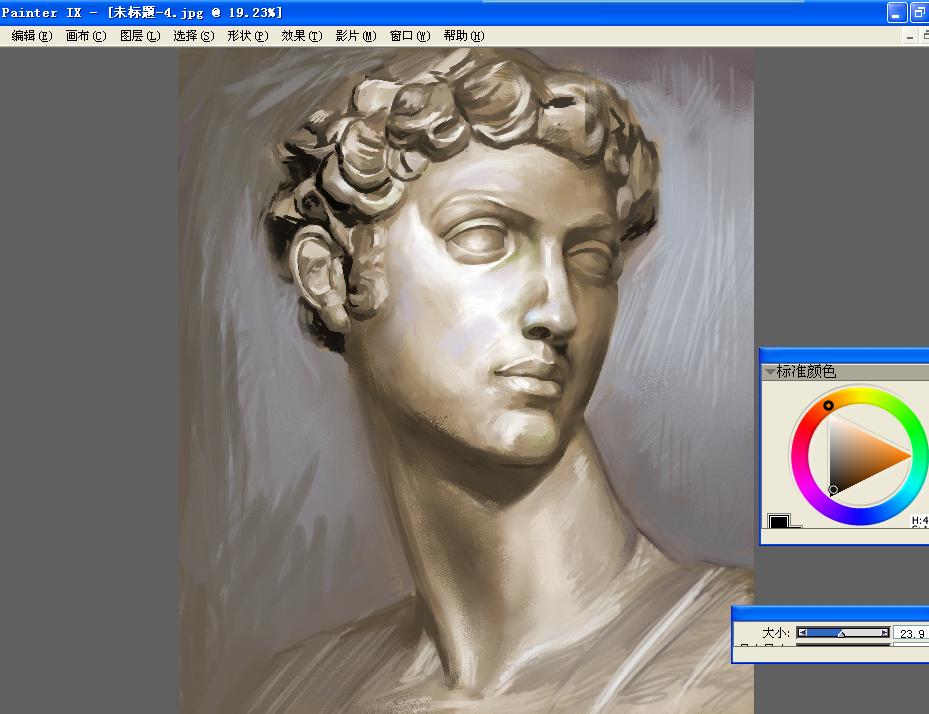Screen dimensions: 929x714
Task: Click the hue ring indicator circle
Action: pyautogui.click(x=828, y=405)
